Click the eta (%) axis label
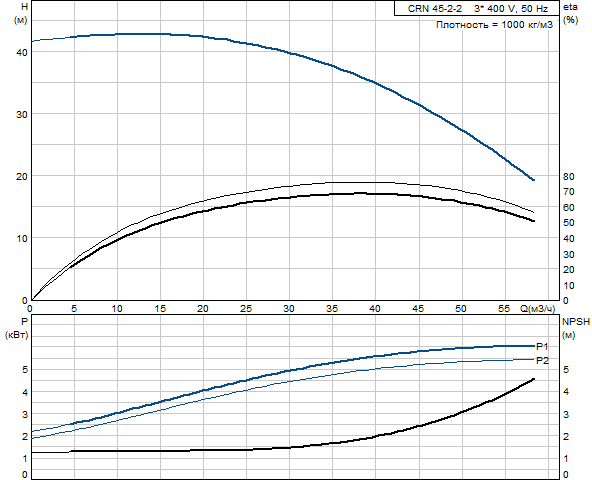The height and width of the screenshot is (480, 592). pyautogui.click(x=570, y=13)
